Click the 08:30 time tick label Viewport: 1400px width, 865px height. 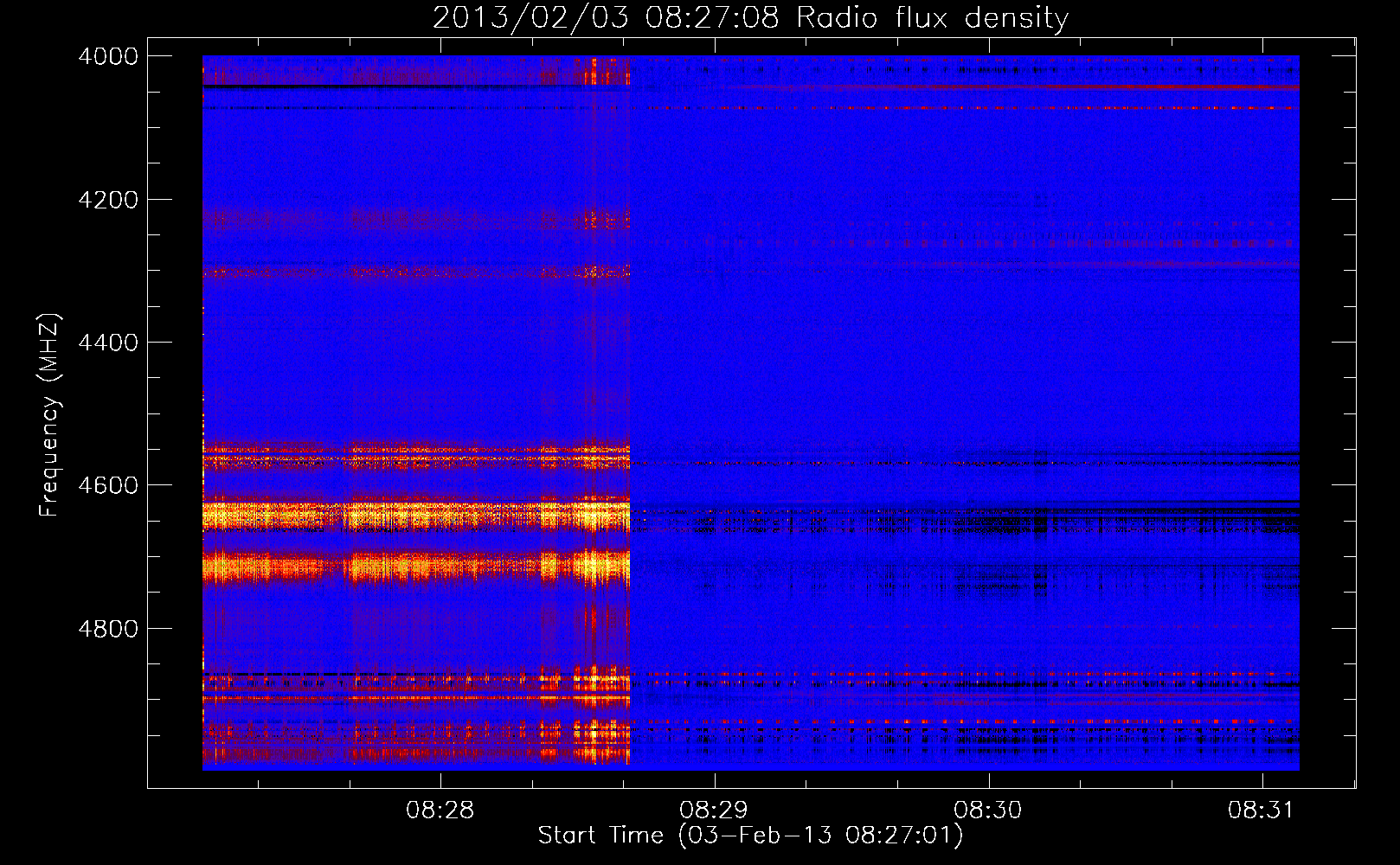988,811
